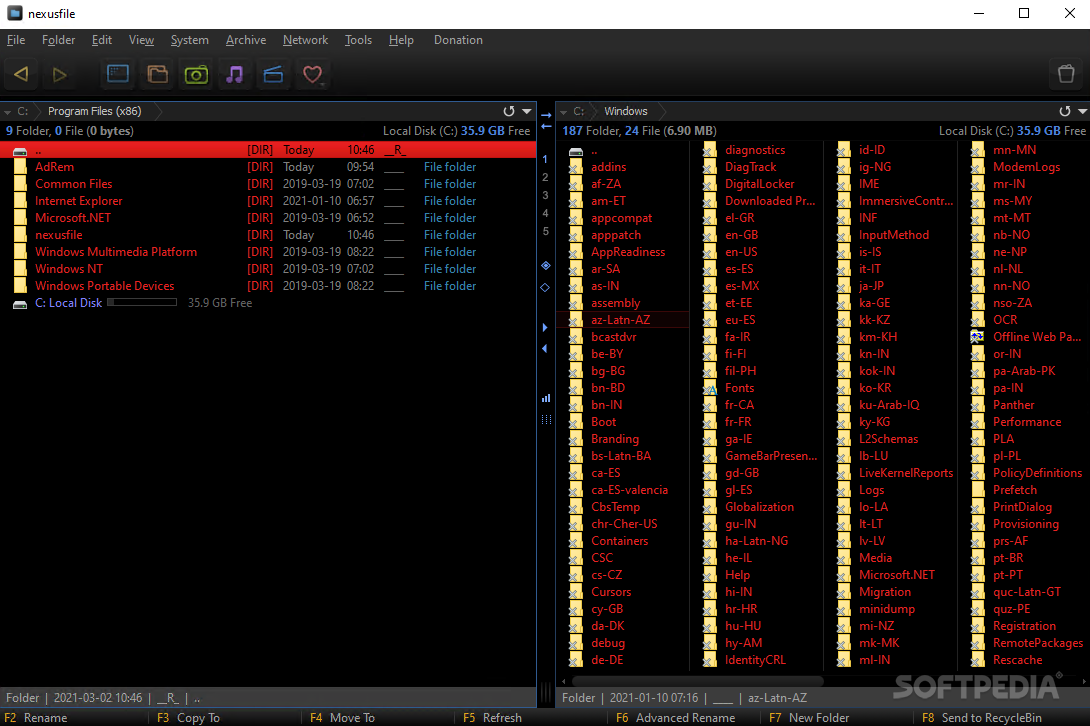Open the File menu
1090x726 pixels.
16,40
